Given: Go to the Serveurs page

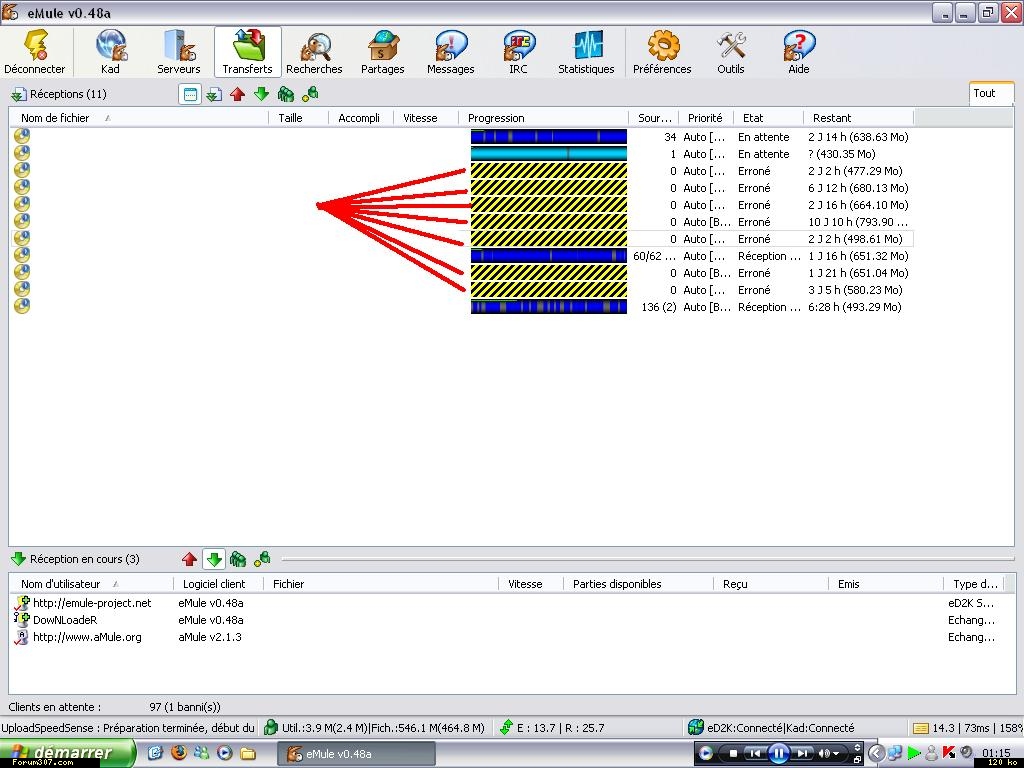Looking at the screenshot, I should (x=178, y=52).
